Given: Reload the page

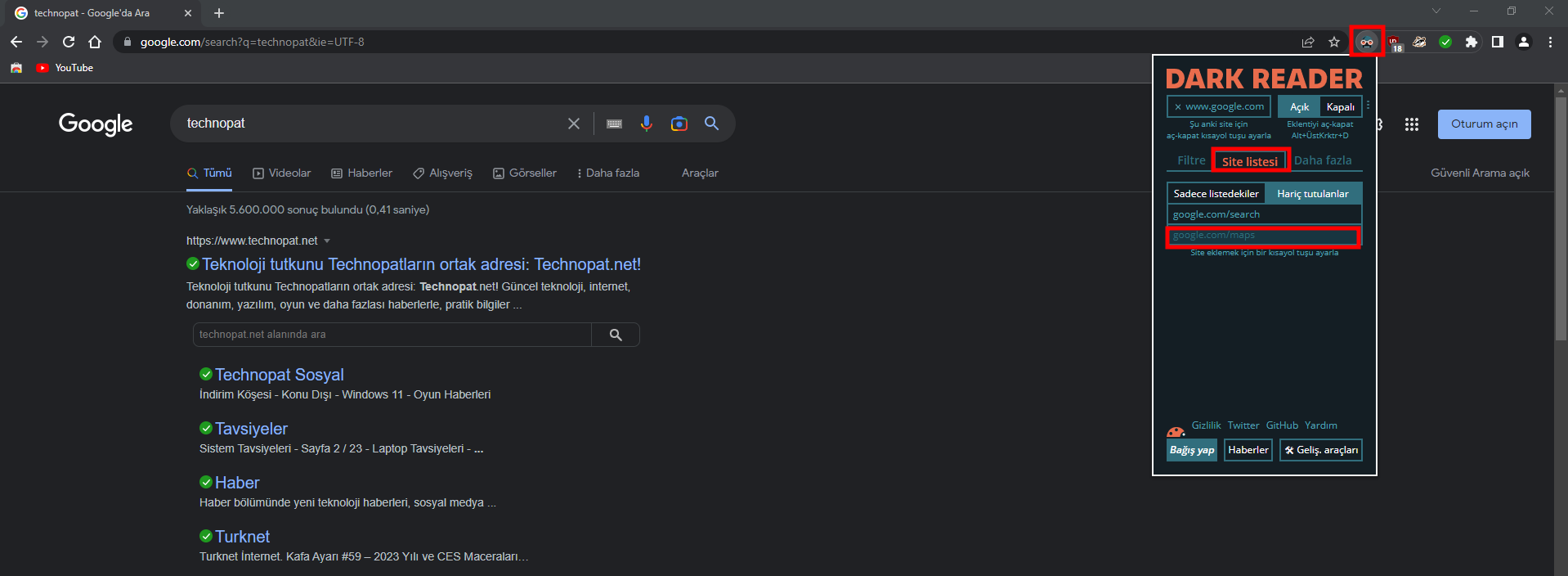Looking at the screenshot, I should pos(69,42).
